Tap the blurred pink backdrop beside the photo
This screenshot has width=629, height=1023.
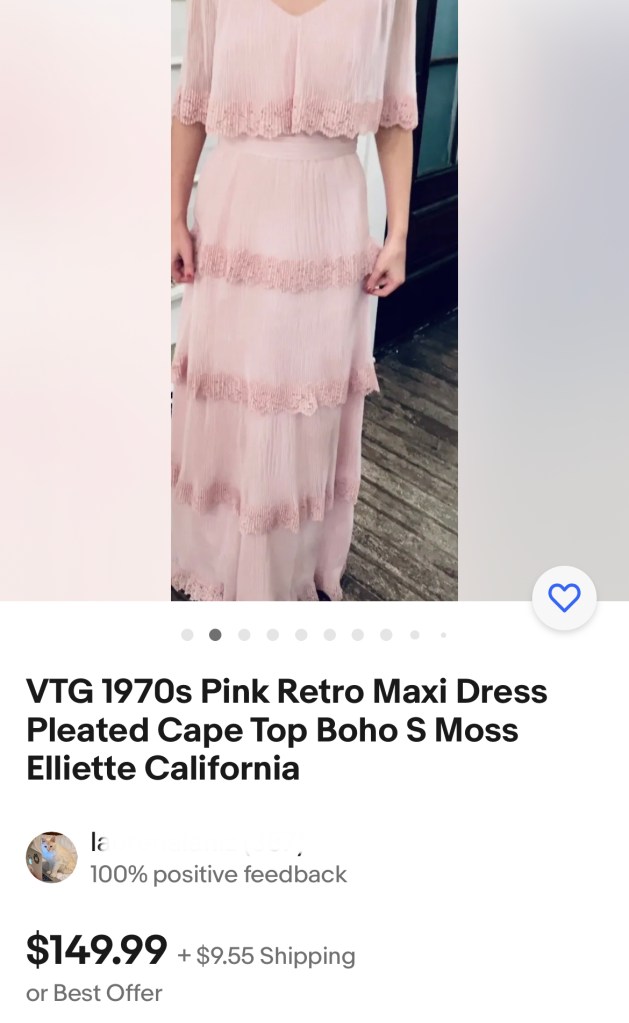pos(85,300)
